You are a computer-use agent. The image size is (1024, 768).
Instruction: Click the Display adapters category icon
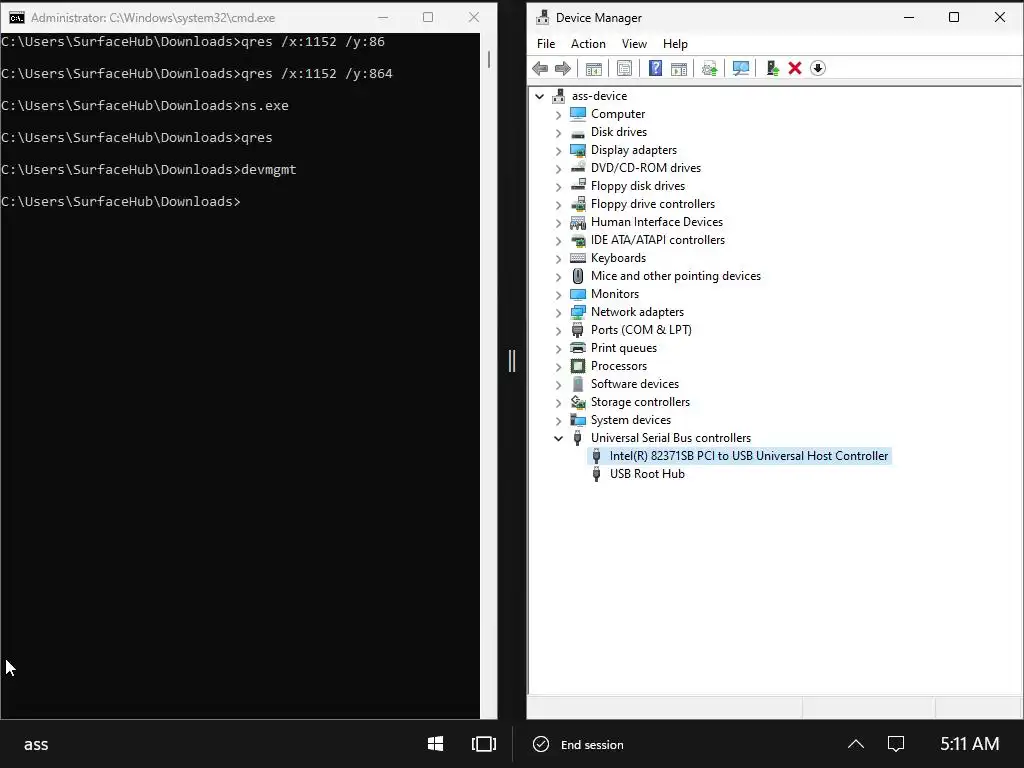tap(578, 150)
